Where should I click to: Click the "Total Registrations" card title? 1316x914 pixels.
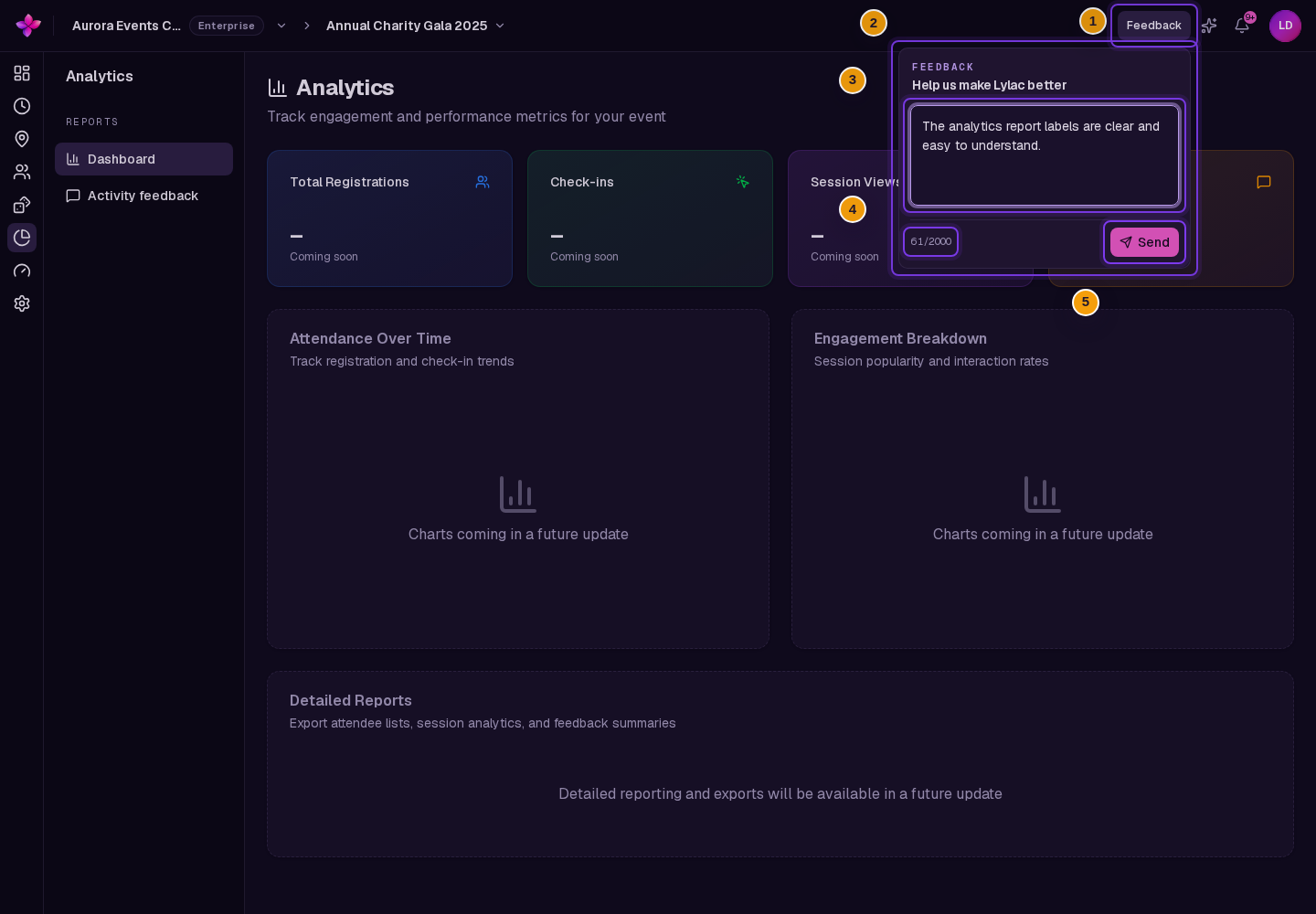(349, 182)
